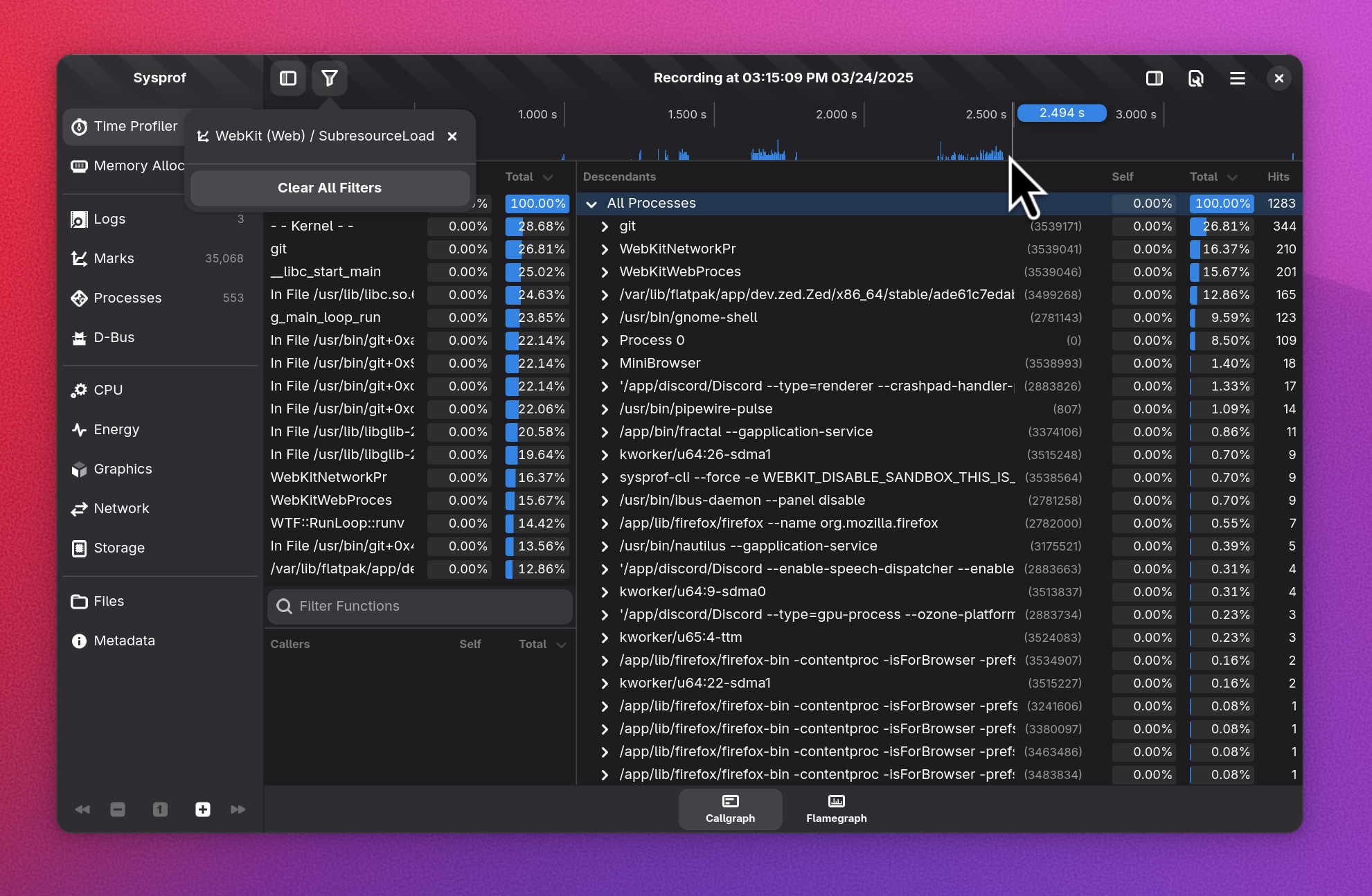The width and height of the screenshot is (1372, 896).
Task: Open the CPU section
Action: pos(160,390)
